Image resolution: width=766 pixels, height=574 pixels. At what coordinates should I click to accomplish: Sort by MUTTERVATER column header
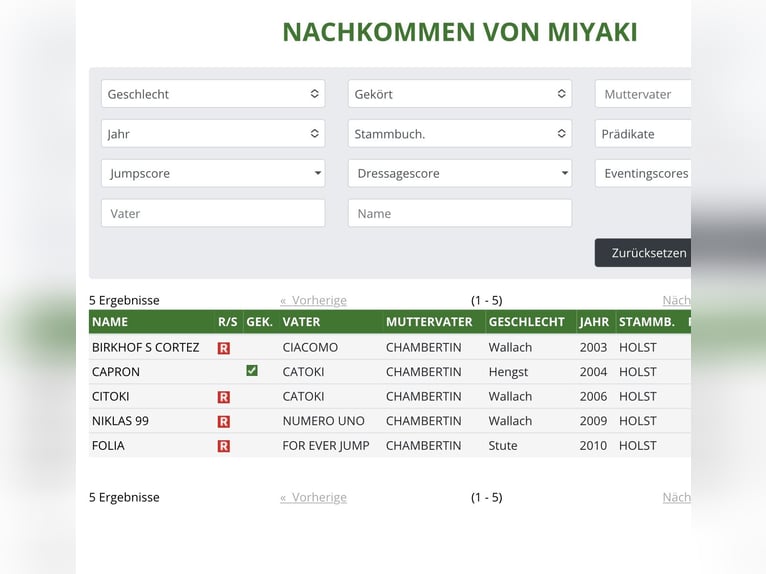tap(429, 322)
